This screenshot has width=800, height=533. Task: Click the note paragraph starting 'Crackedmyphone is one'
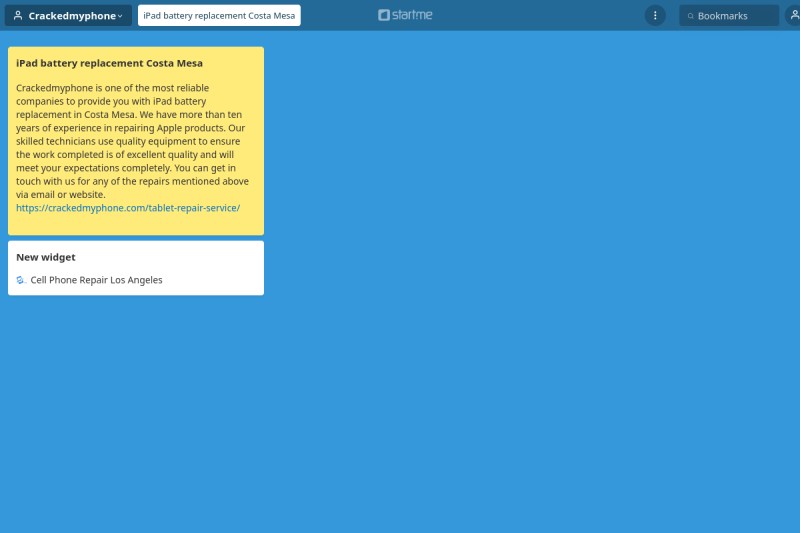pyautogui.click(x=132, y=141)
